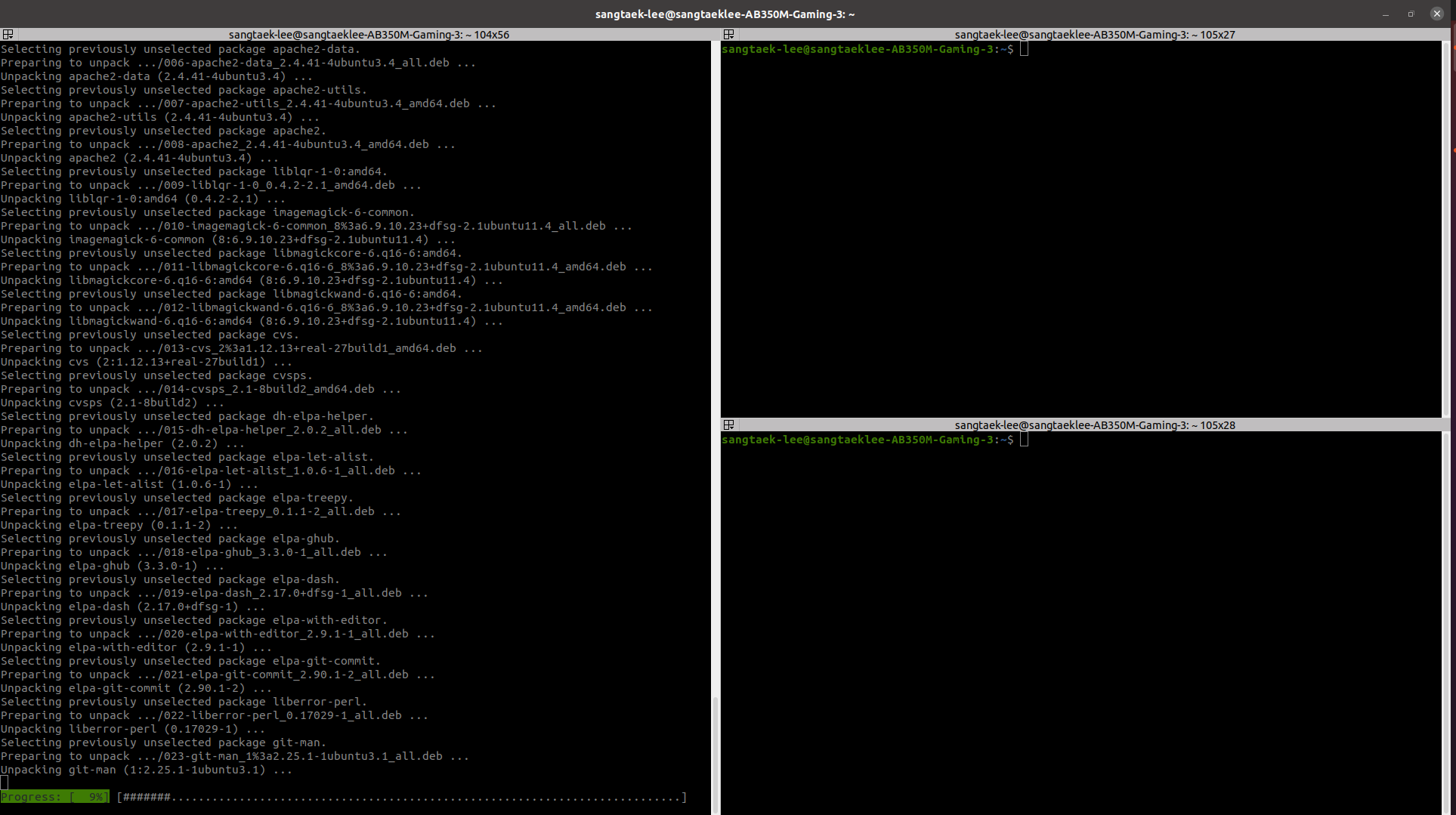Close the Terminator window
1456x815 pixels.
[1436, 14]
